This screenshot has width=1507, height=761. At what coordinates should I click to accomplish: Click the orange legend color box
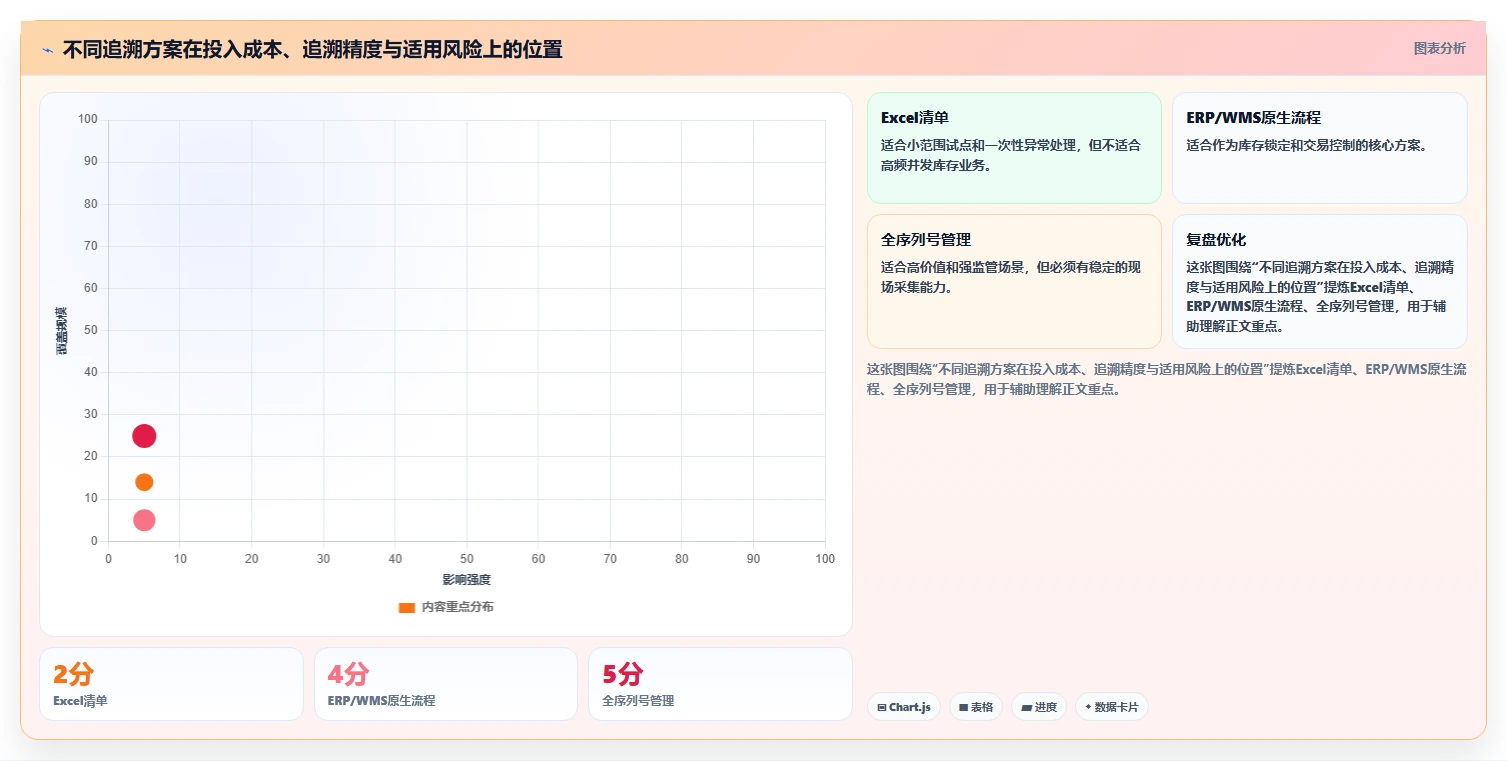(406, 607)
